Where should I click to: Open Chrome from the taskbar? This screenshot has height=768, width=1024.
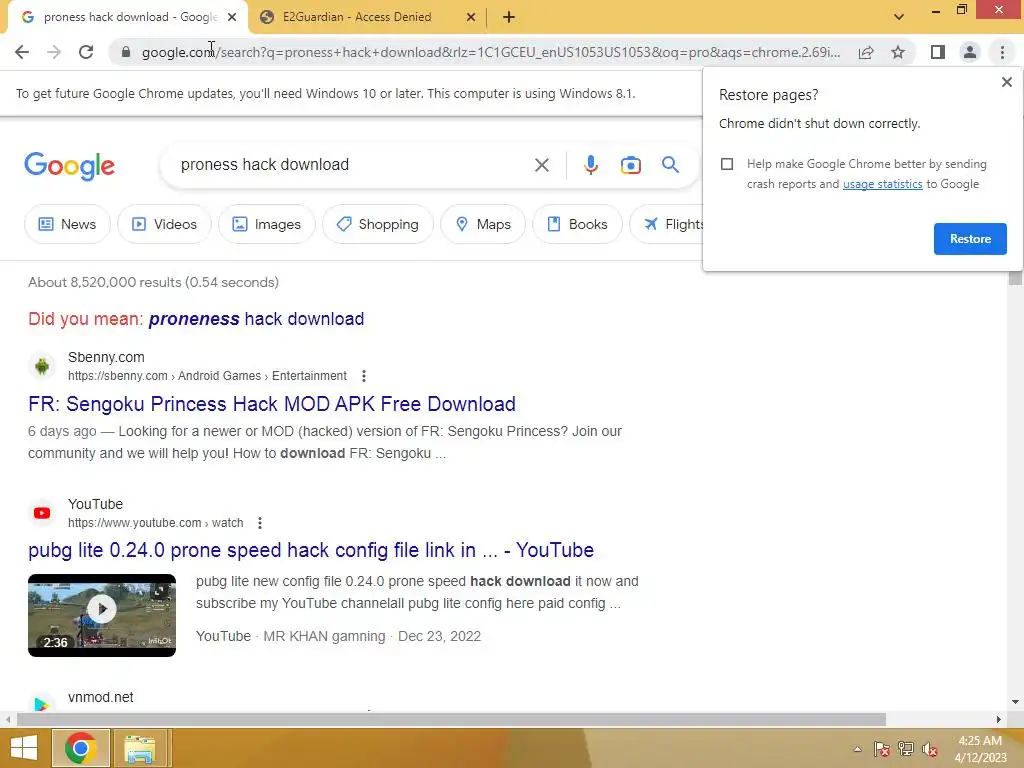pos(80,748)
